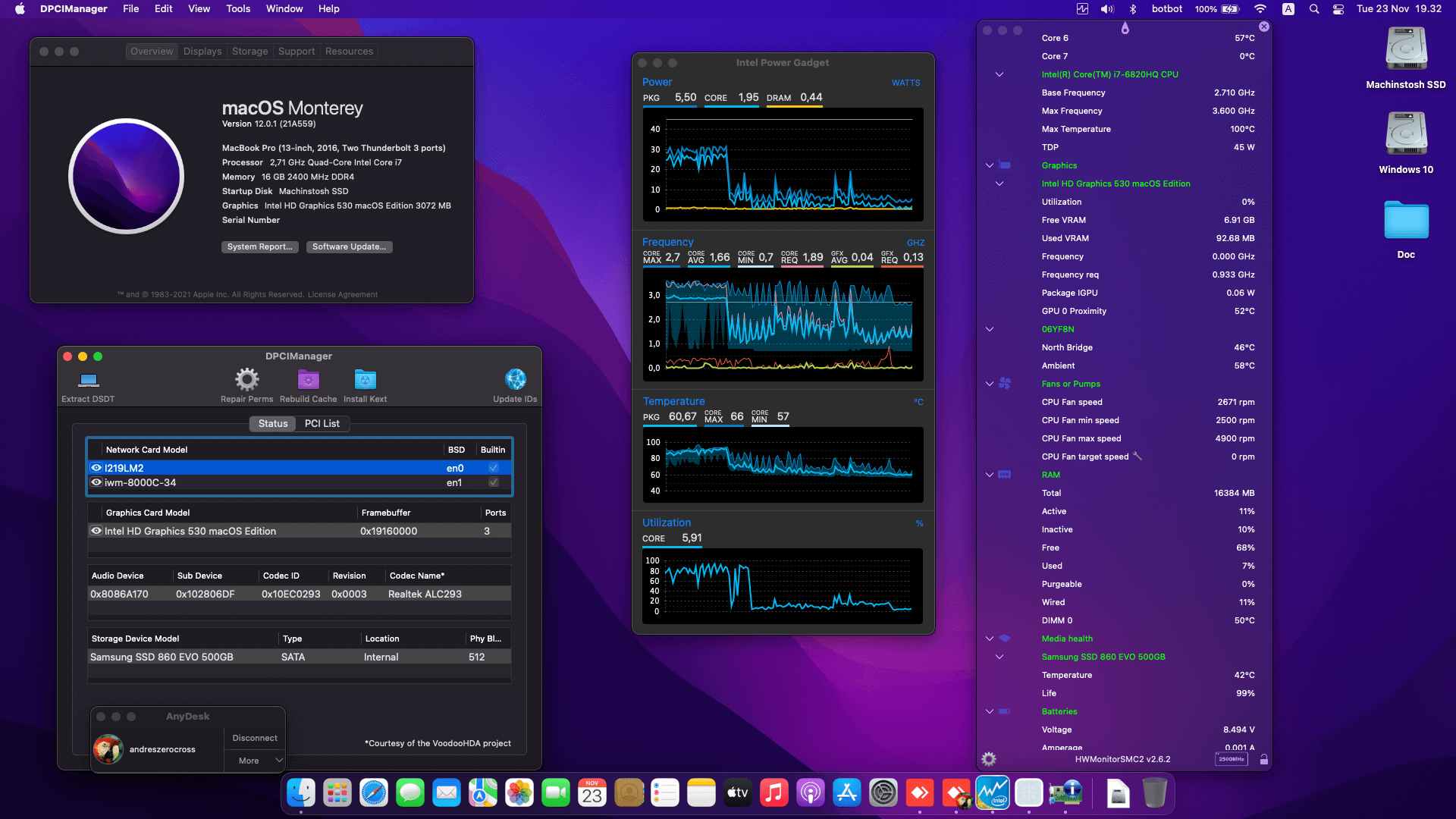Open Machinstosh SSD desktop drive
Viewport: 1456px width, 819px height.
[x=1406, y=50]
